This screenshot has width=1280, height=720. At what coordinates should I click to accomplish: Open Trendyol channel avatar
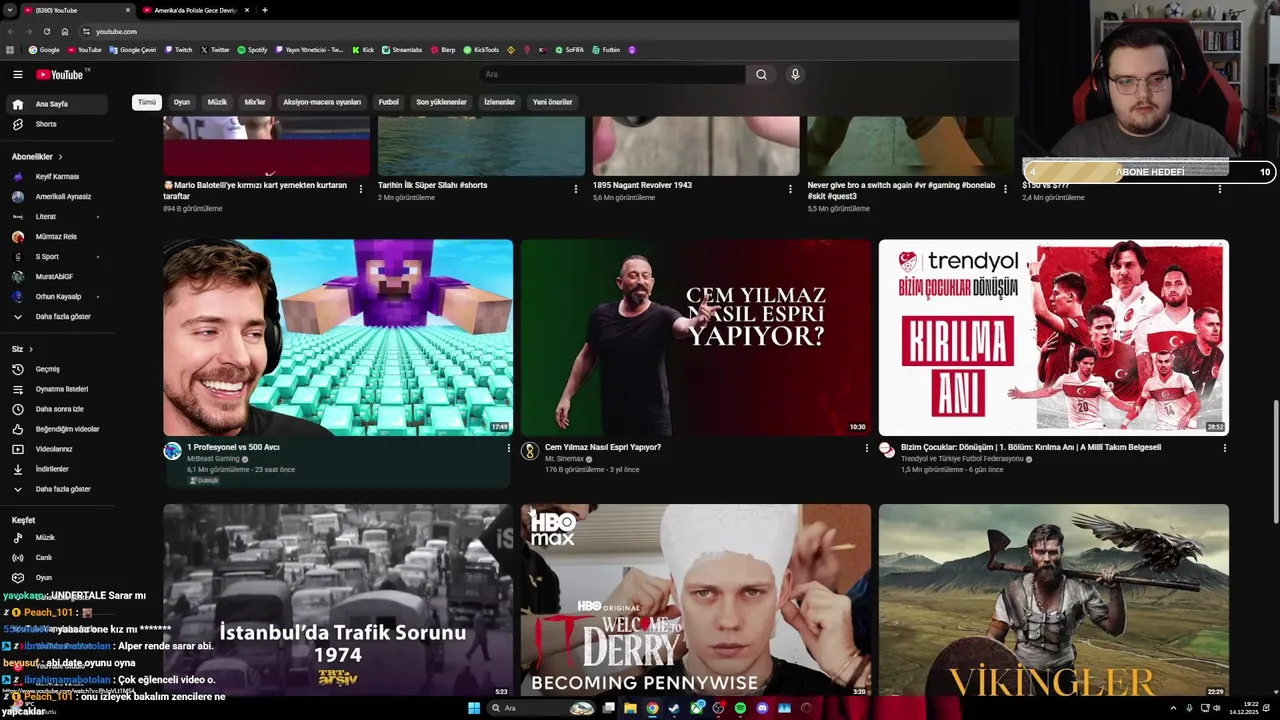point(887,450)
